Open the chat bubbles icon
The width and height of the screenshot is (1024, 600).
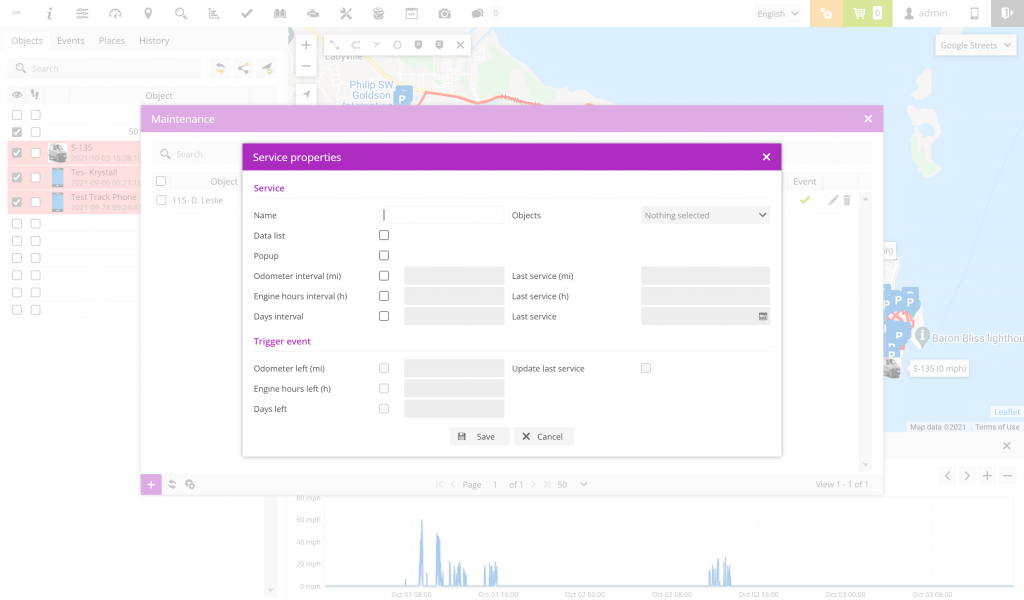coord(477,13)
